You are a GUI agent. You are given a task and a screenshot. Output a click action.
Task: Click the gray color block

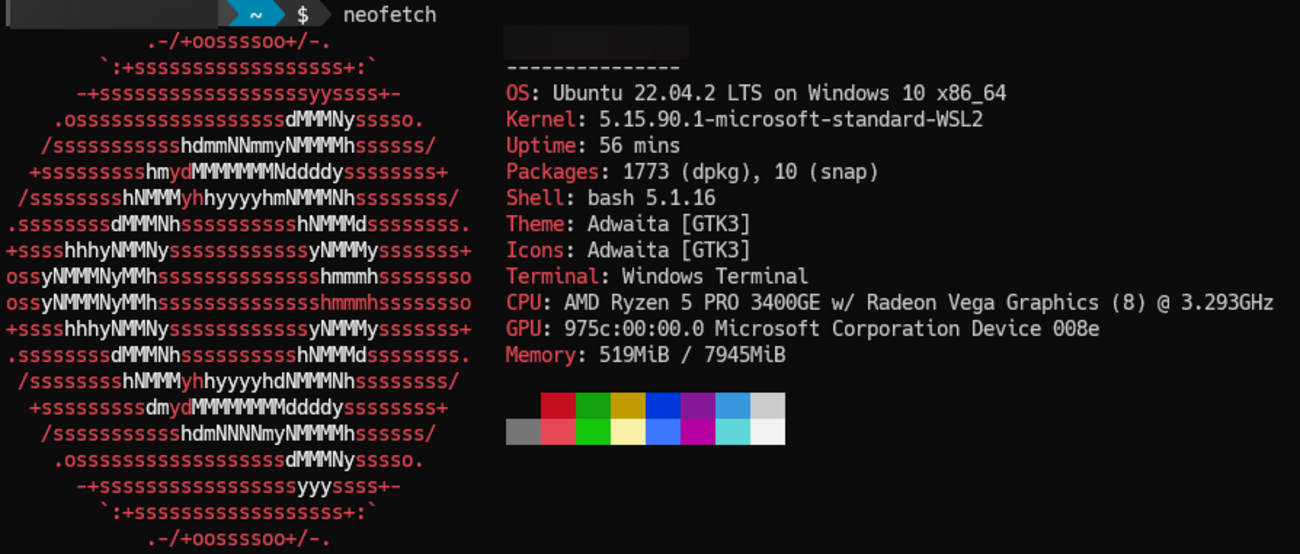(523, 431)
